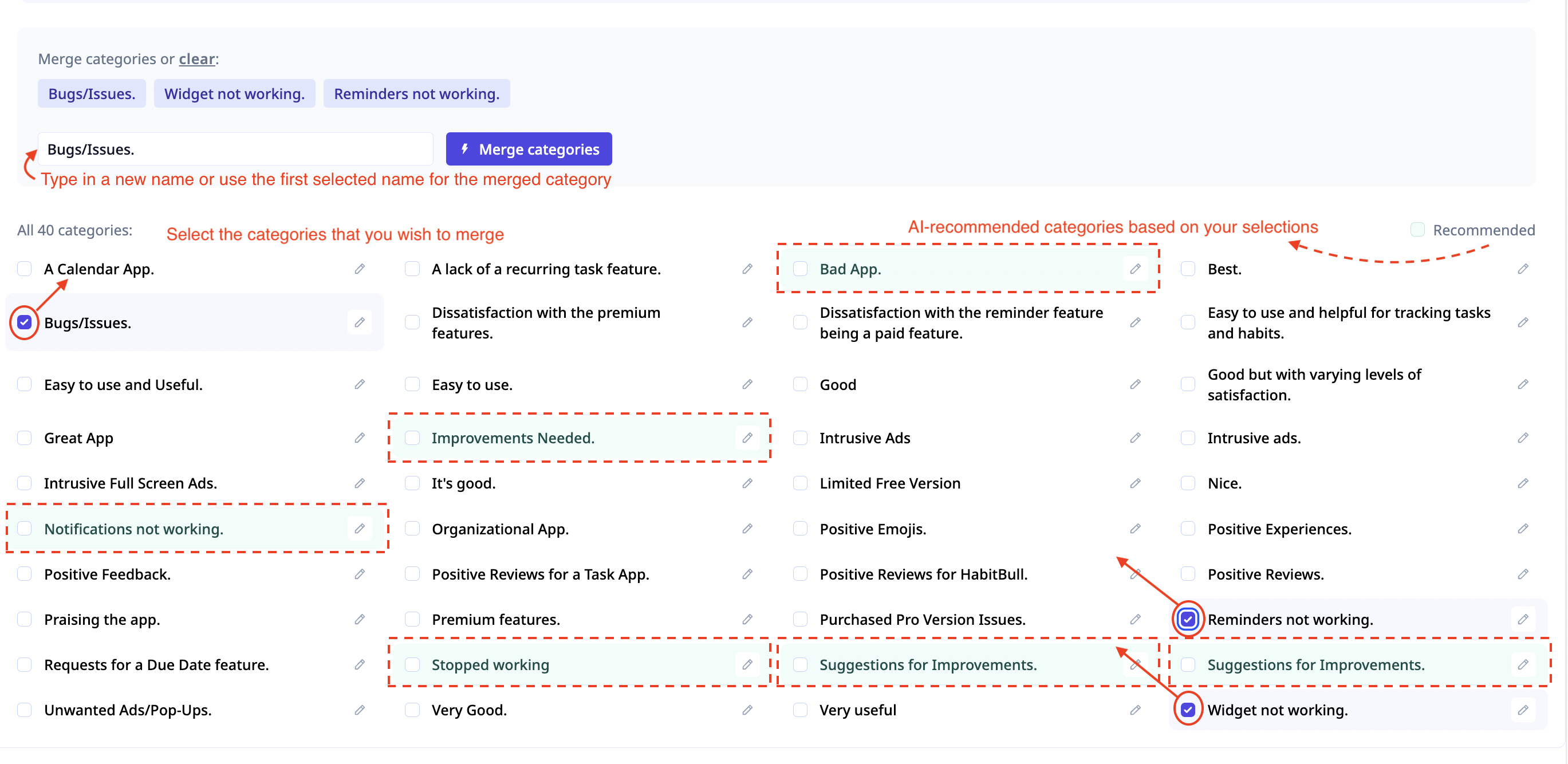Check the Stopped working category
This screenshot has width=1568, height=764.
413,664
